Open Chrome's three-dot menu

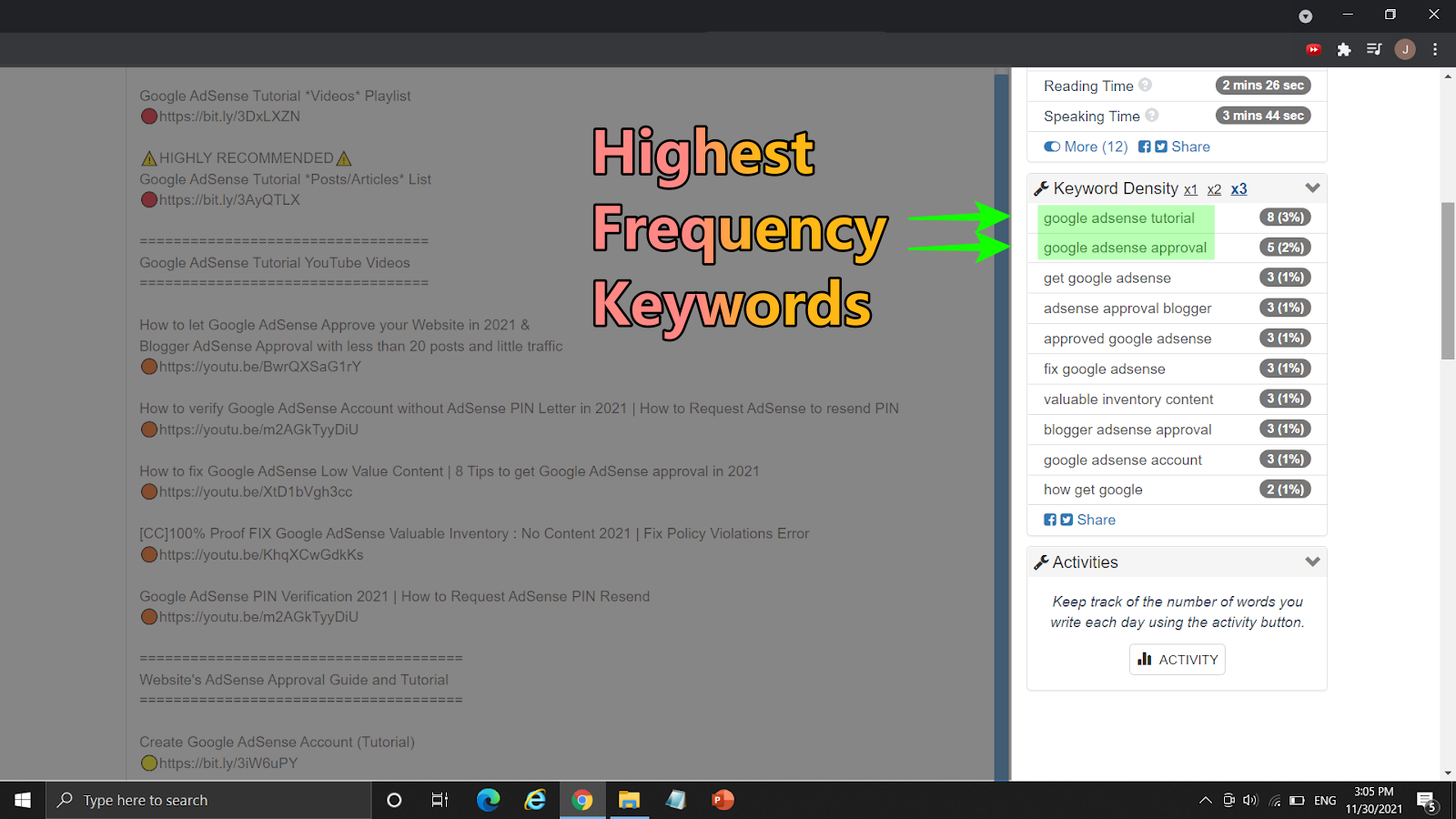tap(1435, 49)
